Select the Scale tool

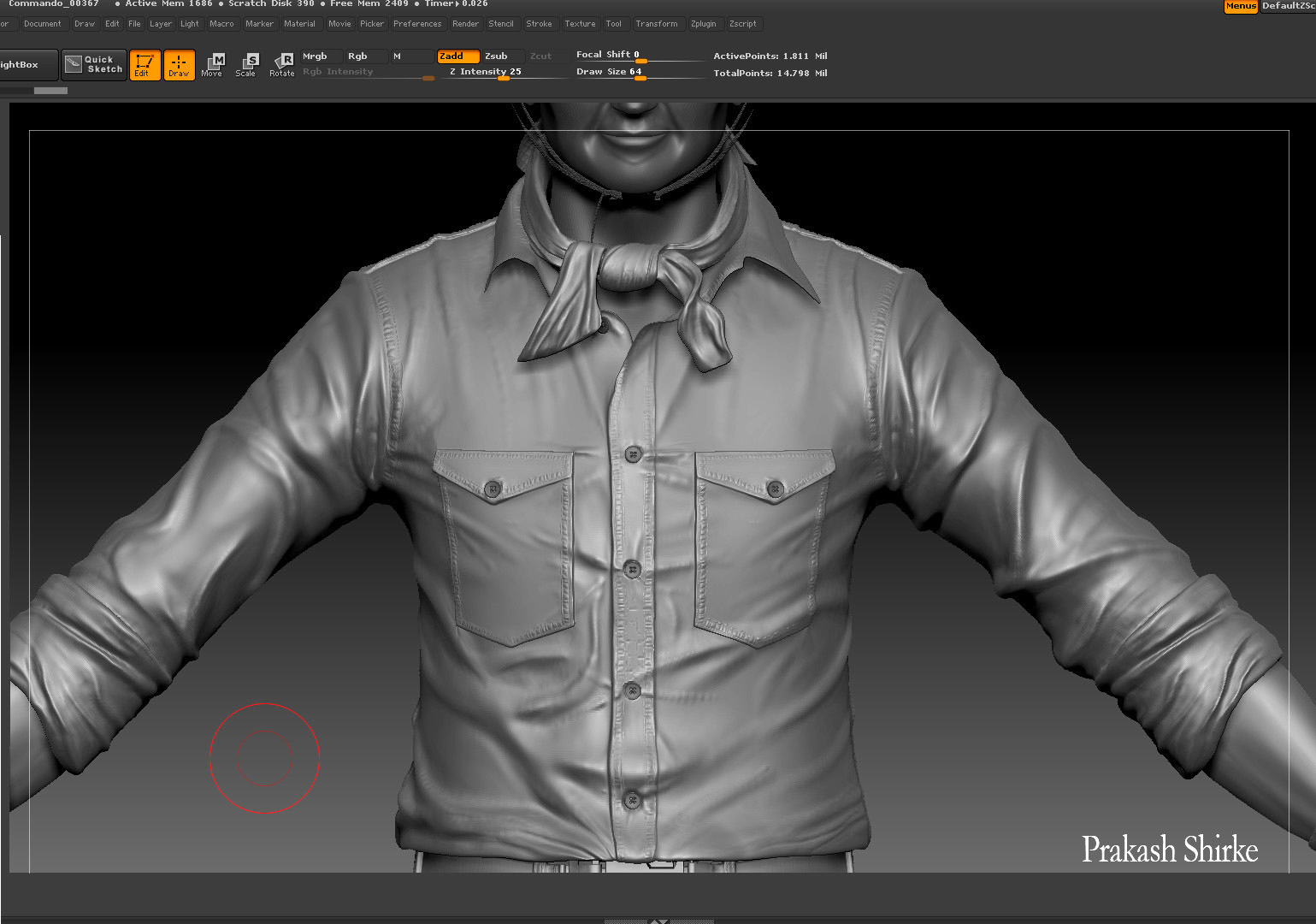246,65
